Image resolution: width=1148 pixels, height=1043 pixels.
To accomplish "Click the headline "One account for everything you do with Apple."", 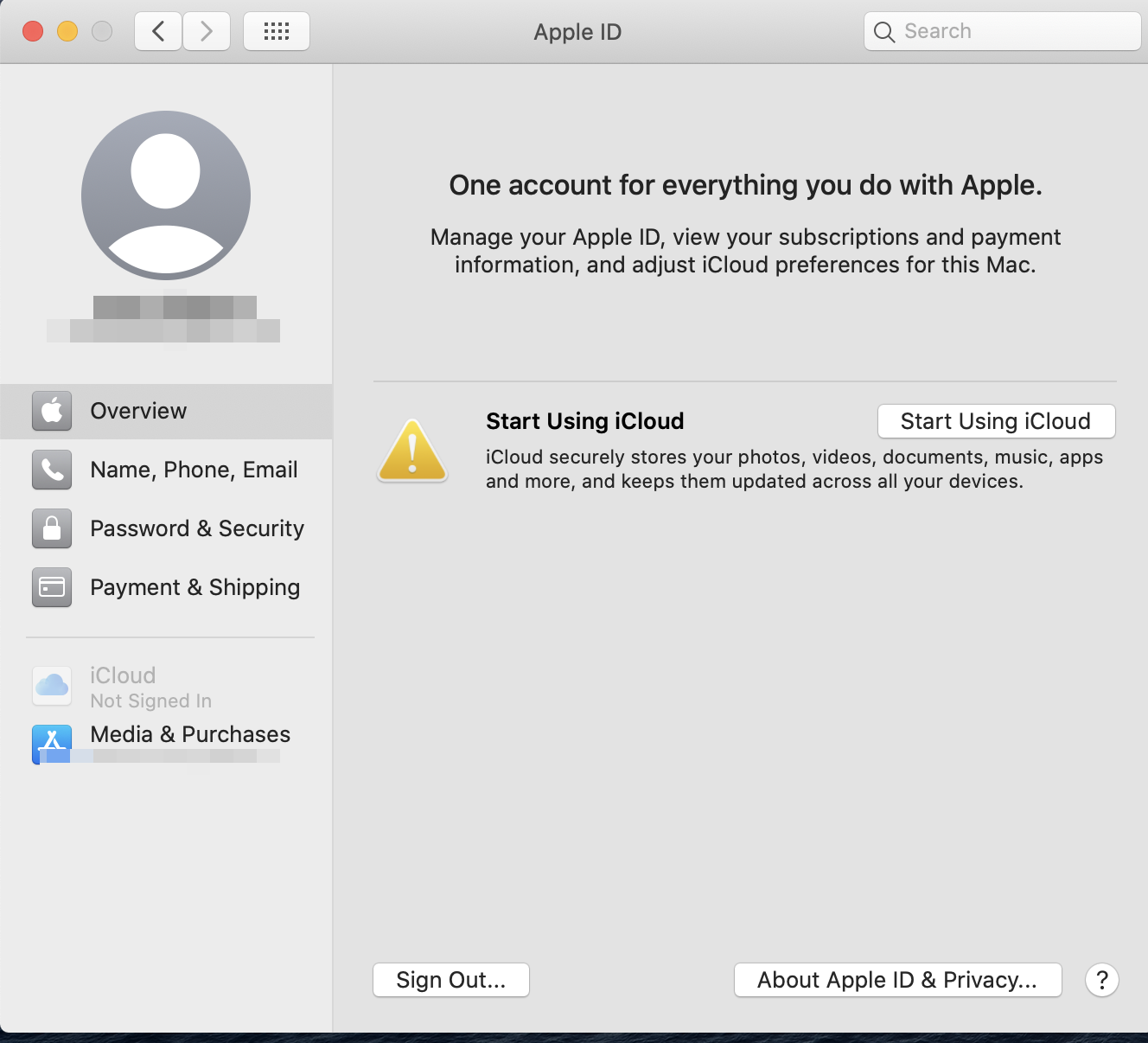I will pos(746,185).
